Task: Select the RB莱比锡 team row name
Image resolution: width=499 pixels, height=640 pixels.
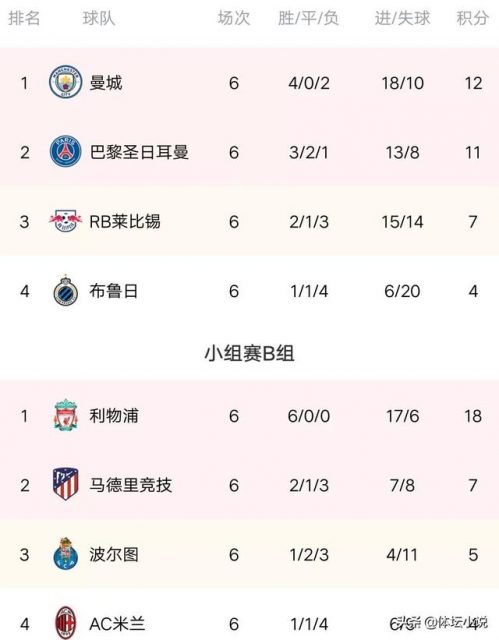Action: click(125, 222)
